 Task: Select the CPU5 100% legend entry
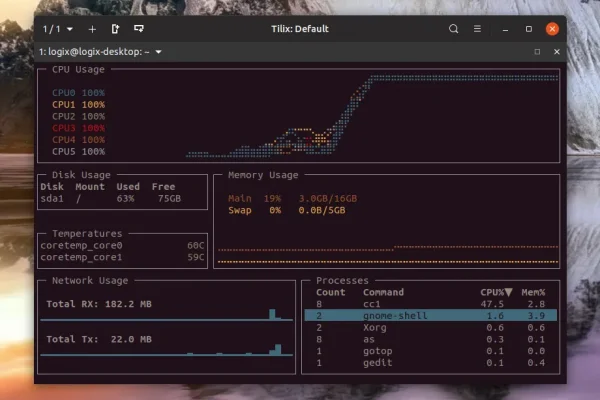coord(78,152)
